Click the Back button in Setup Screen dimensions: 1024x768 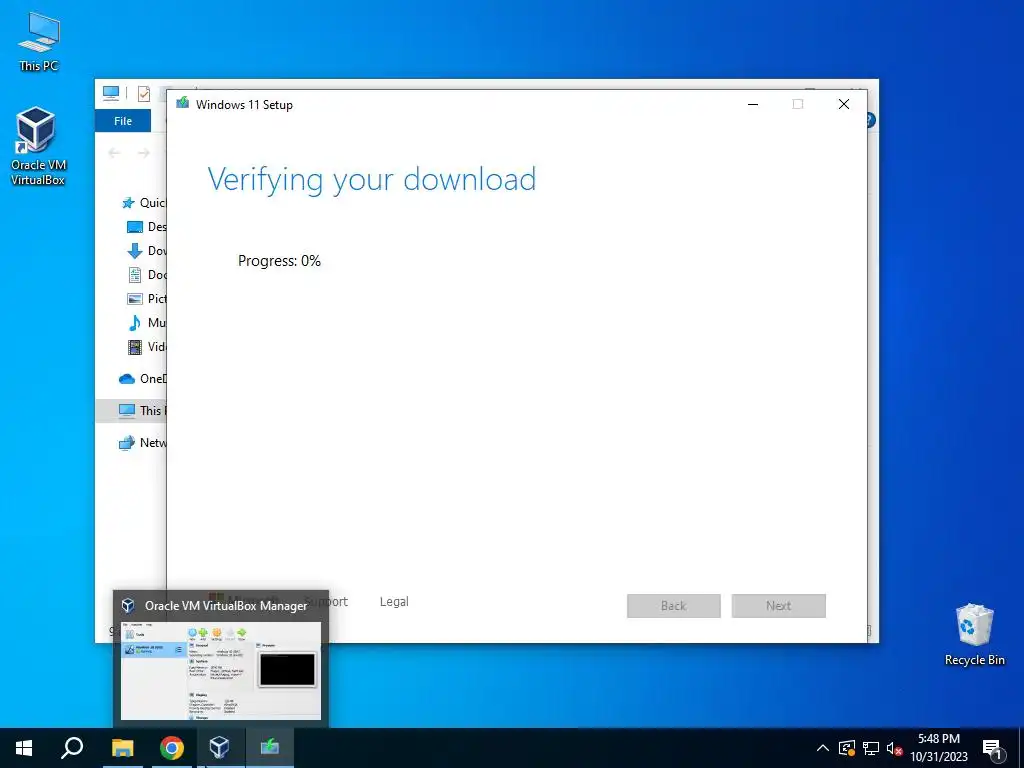click(x=673, y=606)
